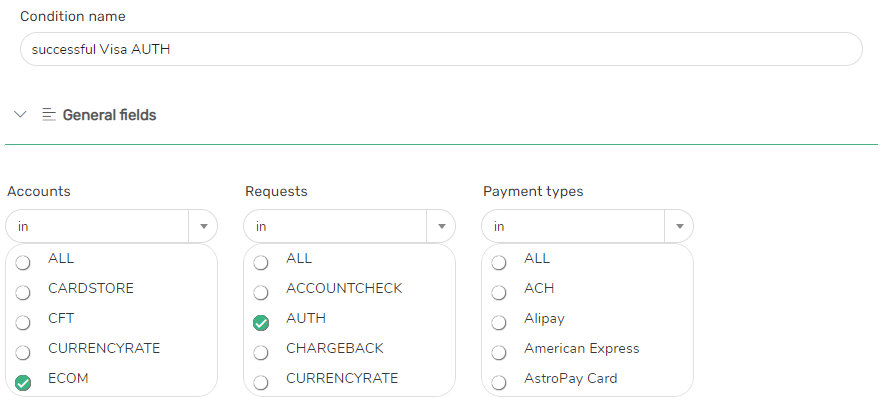Open the Accounts operator dropdown arrow
883x405 pixels.
pyautogui.click(x=203, y=227)
